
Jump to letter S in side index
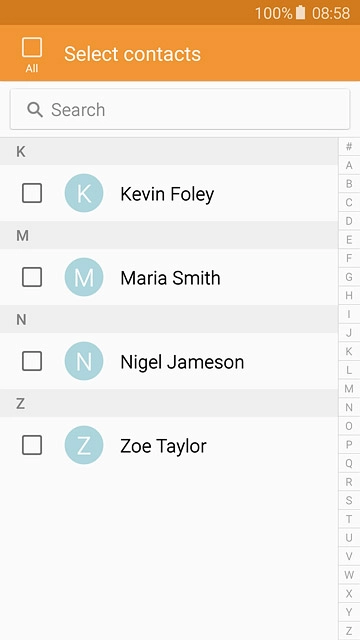pyautogui.click(x=349, y=500)
